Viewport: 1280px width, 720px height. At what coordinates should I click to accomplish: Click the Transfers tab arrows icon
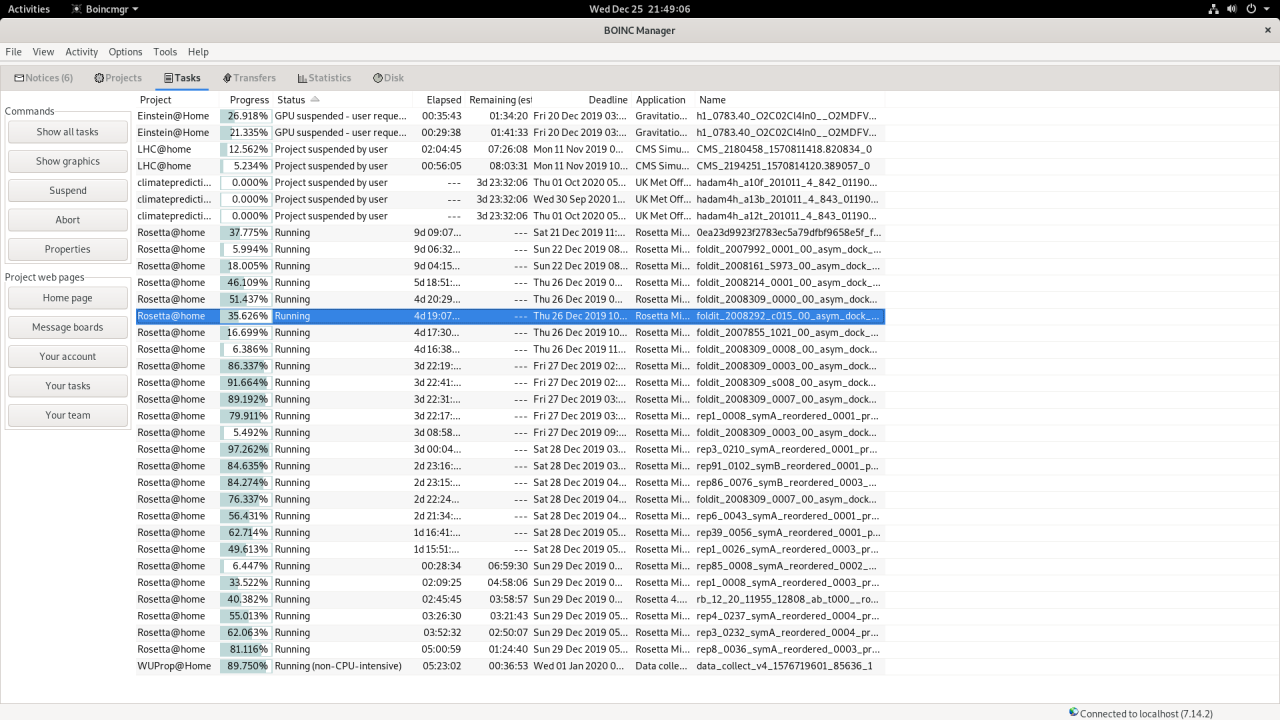click(227, 78)
